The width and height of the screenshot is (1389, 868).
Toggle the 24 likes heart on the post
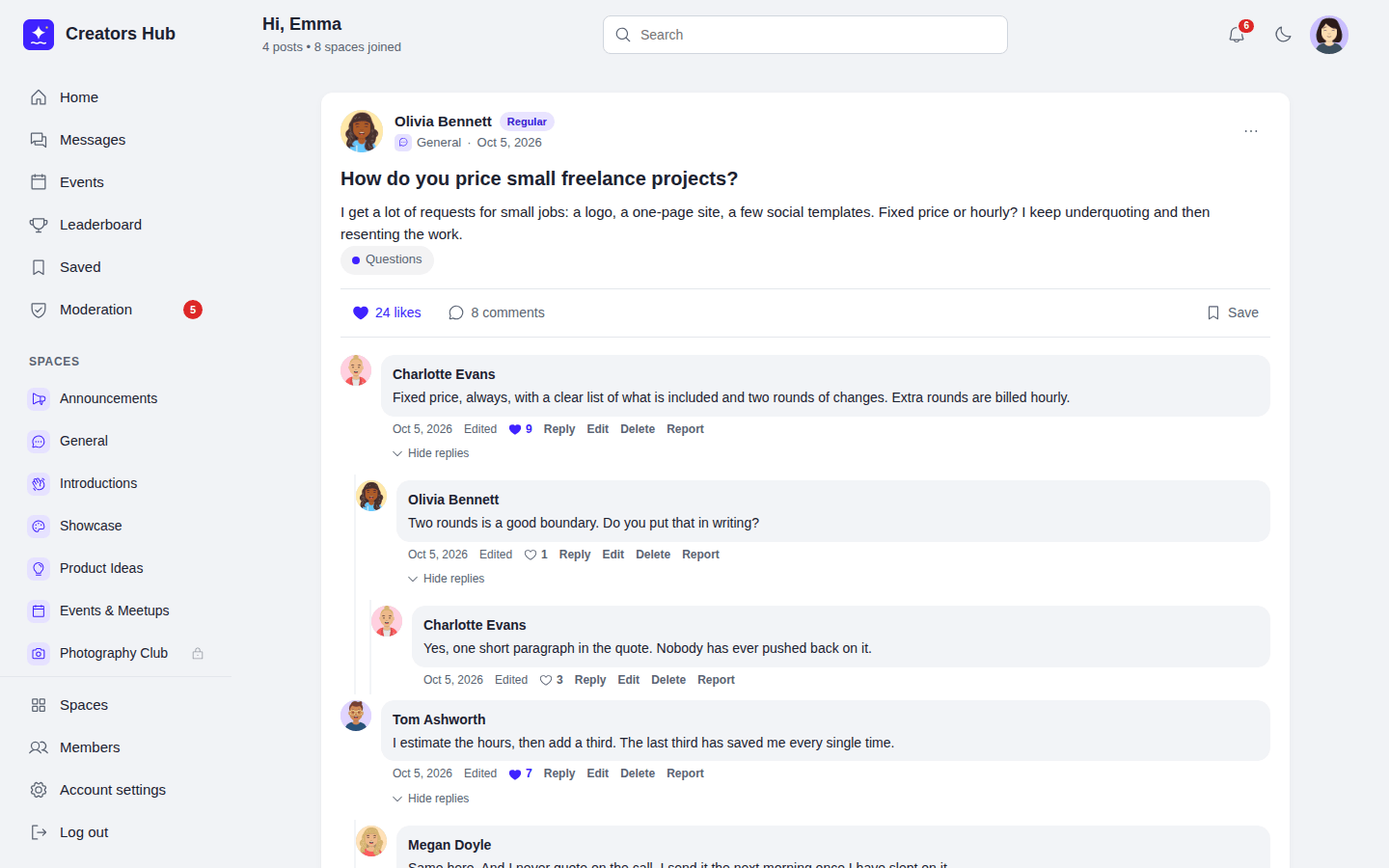point(387,312)
